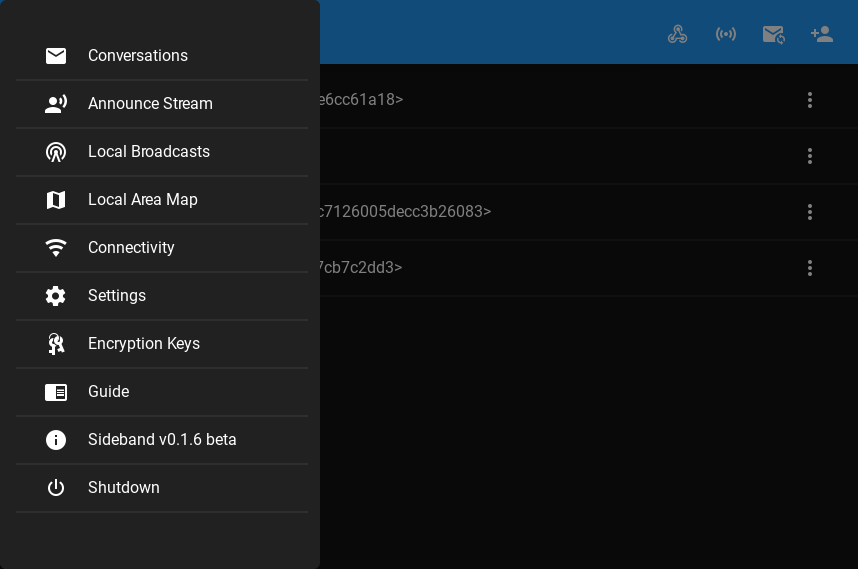Select Local Area Map from the drawer
Screen dimensions: 858x569
pos(143,200)
